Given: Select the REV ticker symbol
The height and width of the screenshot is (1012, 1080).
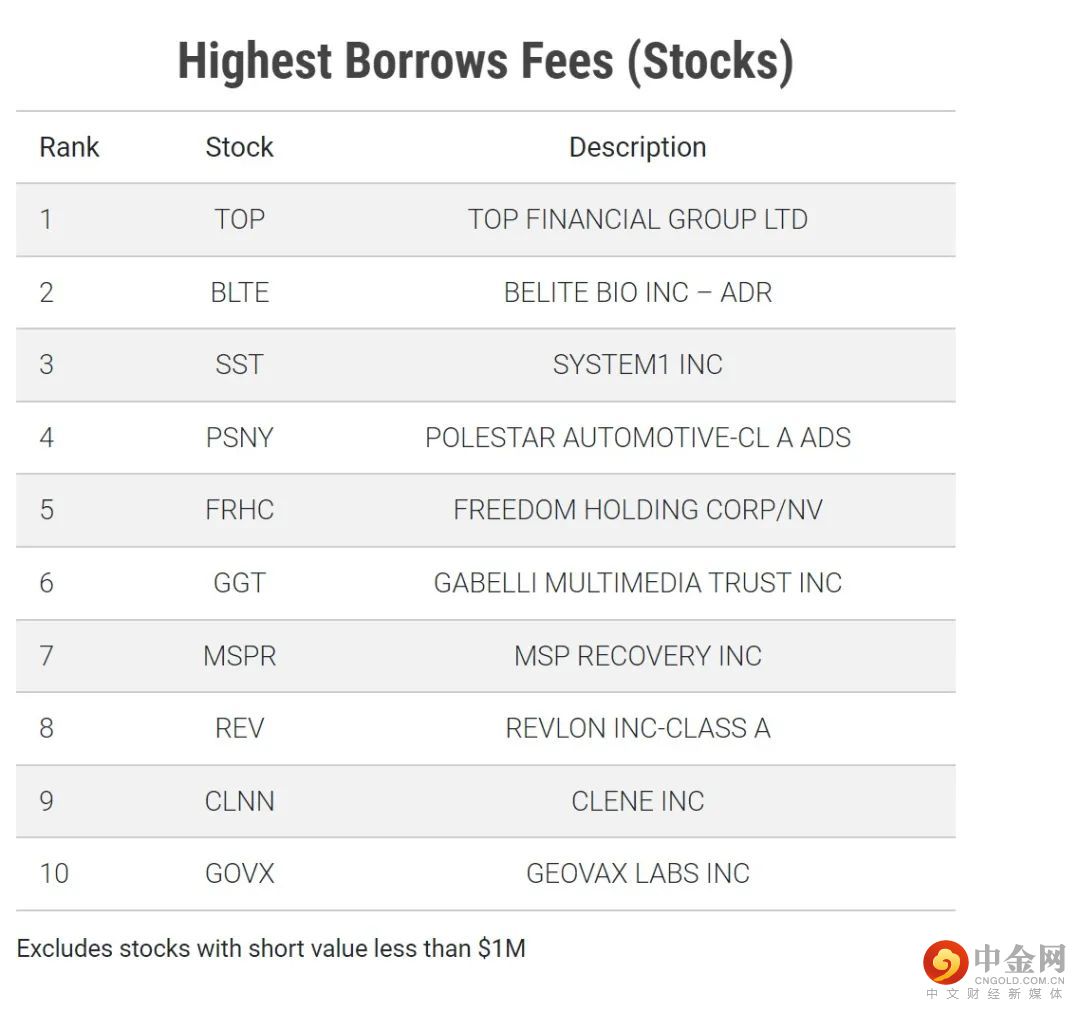Looking at the screenshot, I should [x=239, y=728].
